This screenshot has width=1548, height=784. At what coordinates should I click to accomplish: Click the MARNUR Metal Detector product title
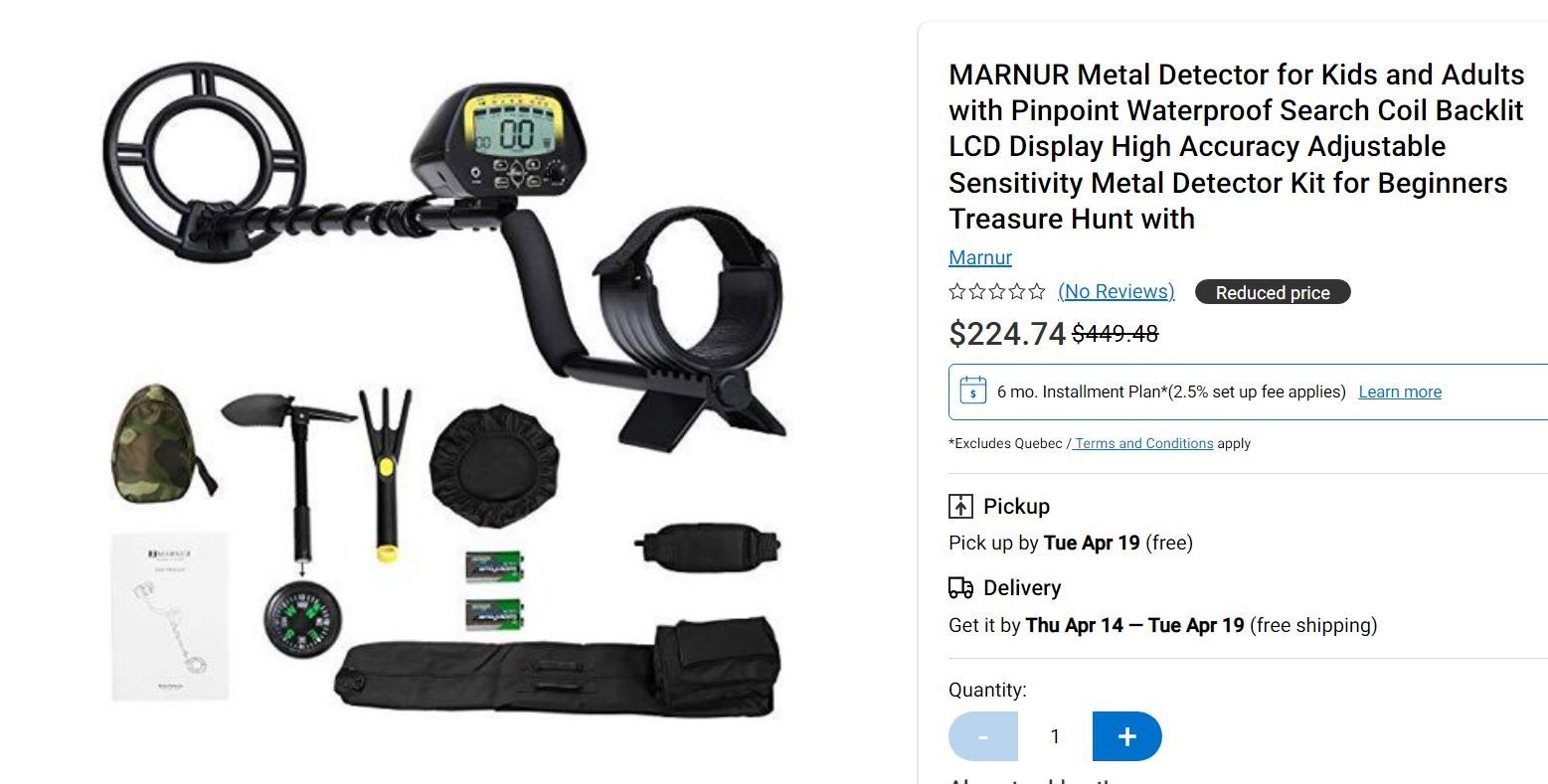point(1237,146)
